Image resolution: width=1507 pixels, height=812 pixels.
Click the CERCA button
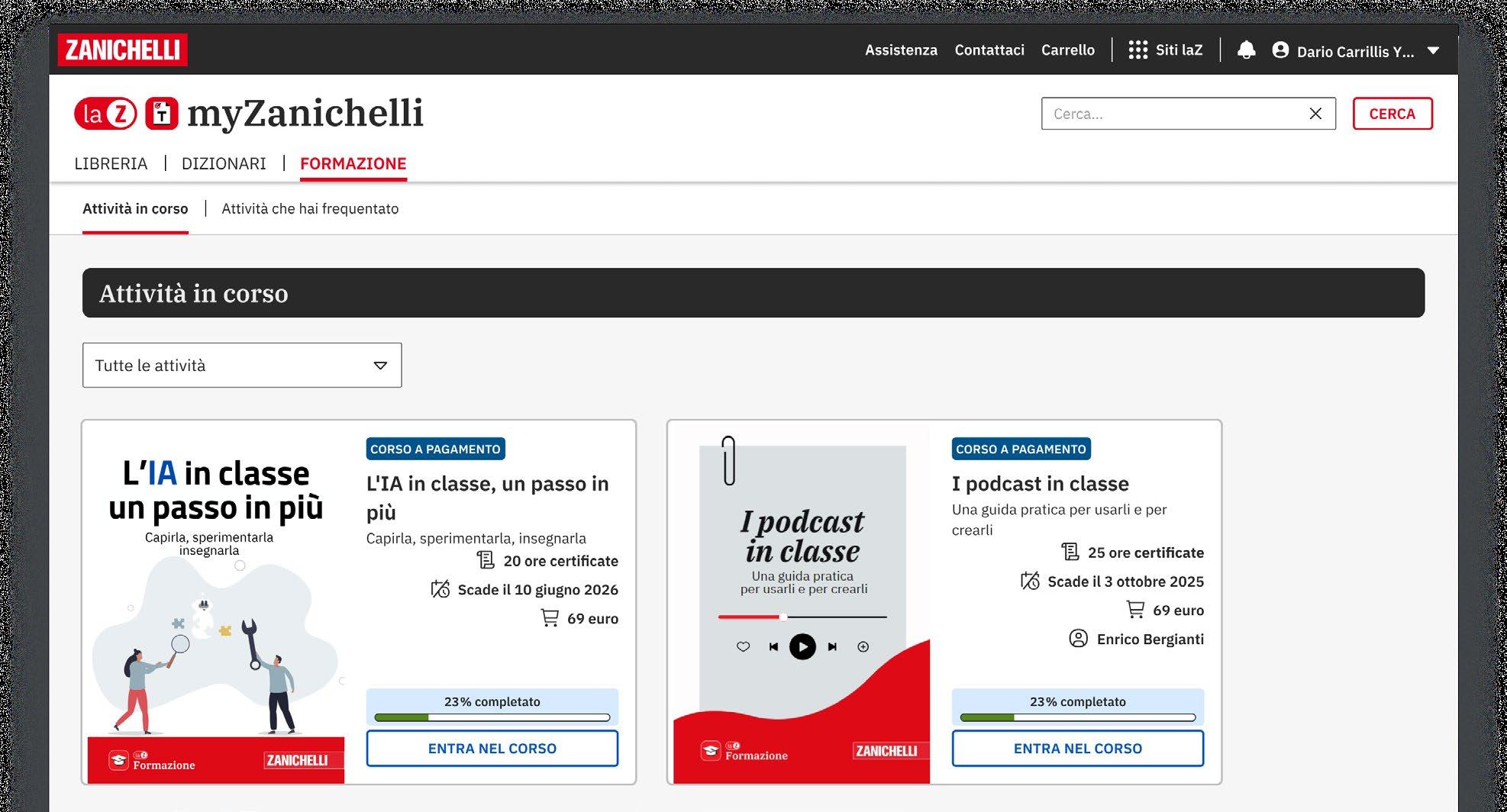[x=1392, y=114]
